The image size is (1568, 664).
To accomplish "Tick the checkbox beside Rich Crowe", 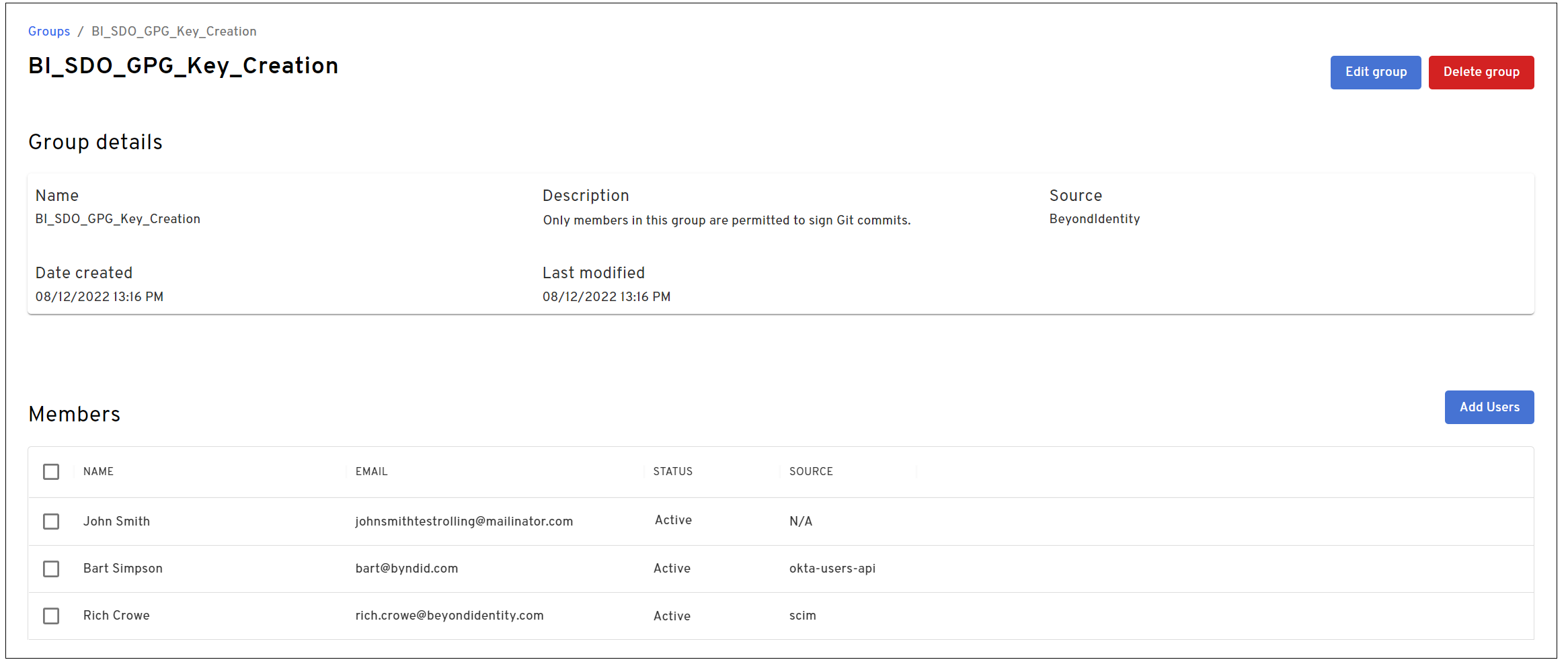I will coord(51,616).
